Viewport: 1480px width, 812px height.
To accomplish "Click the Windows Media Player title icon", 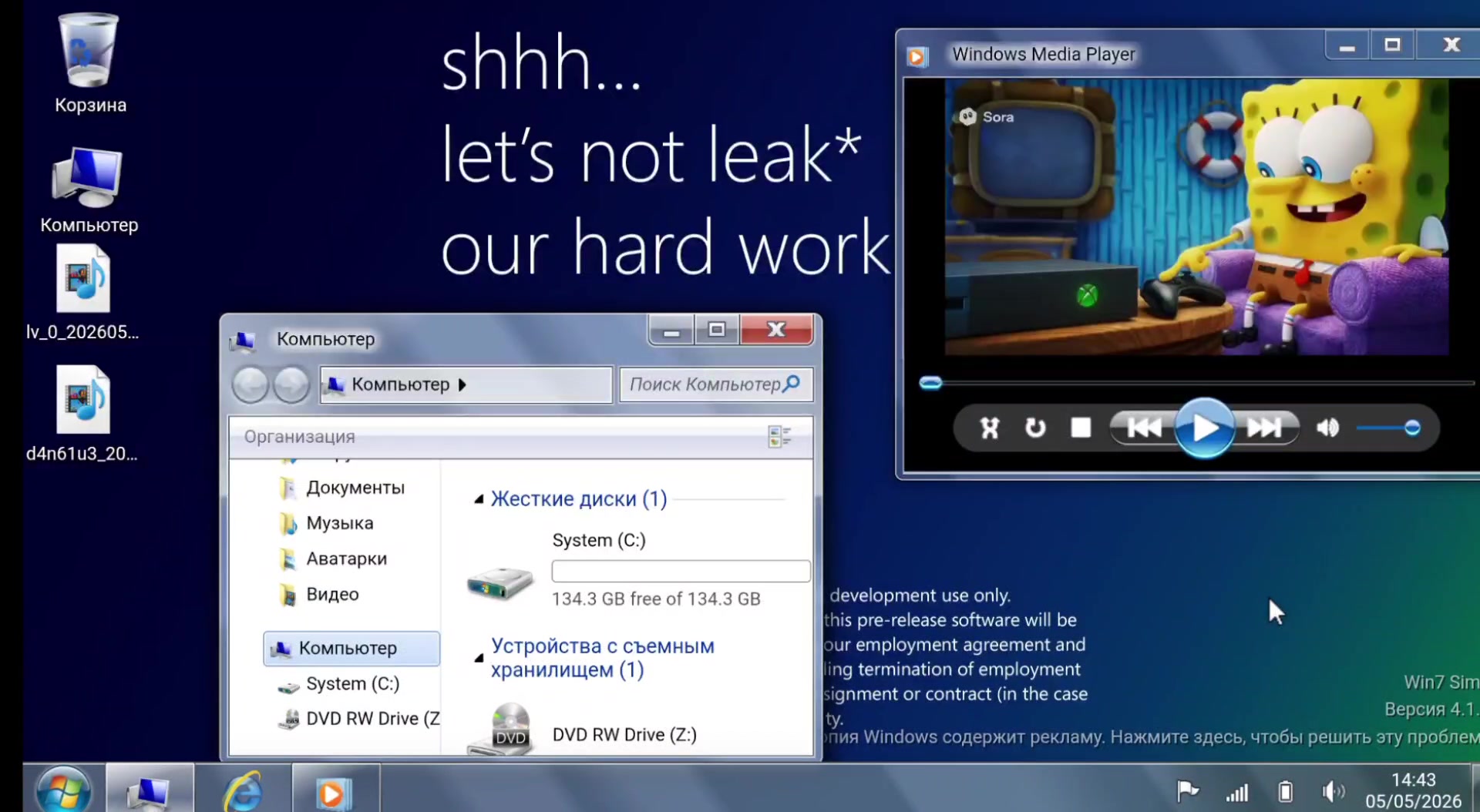I will [x=917, y=55].
